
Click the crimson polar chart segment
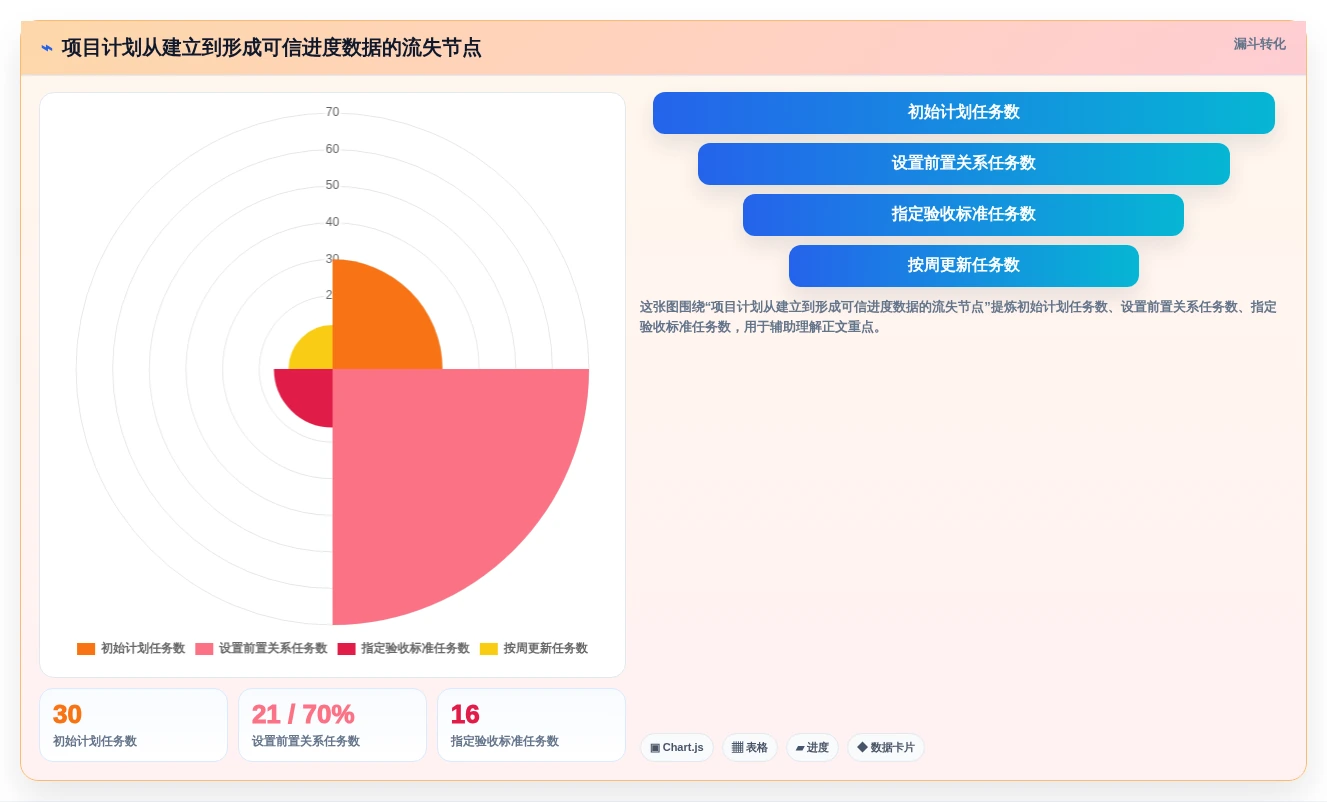pos(310,392)
